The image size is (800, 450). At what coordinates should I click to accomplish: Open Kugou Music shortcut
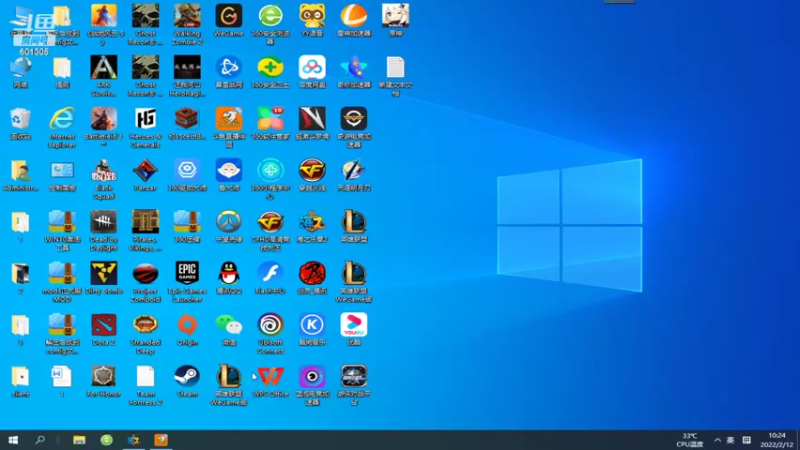312,330
